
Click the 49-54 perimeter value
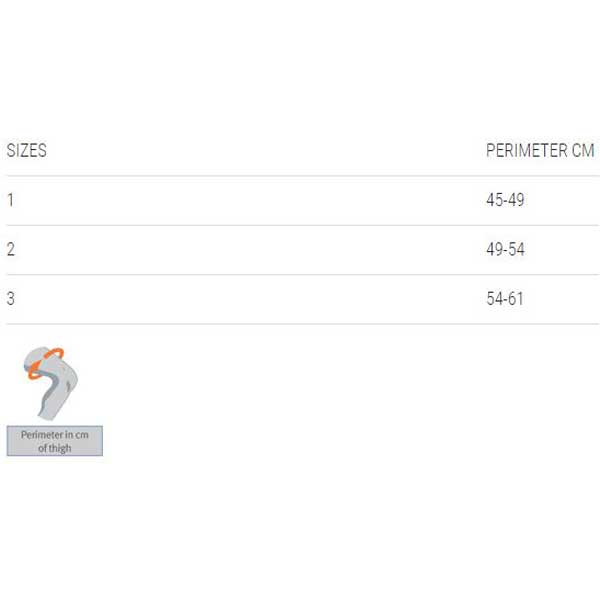pyautogui.click(x=505, y=249)
